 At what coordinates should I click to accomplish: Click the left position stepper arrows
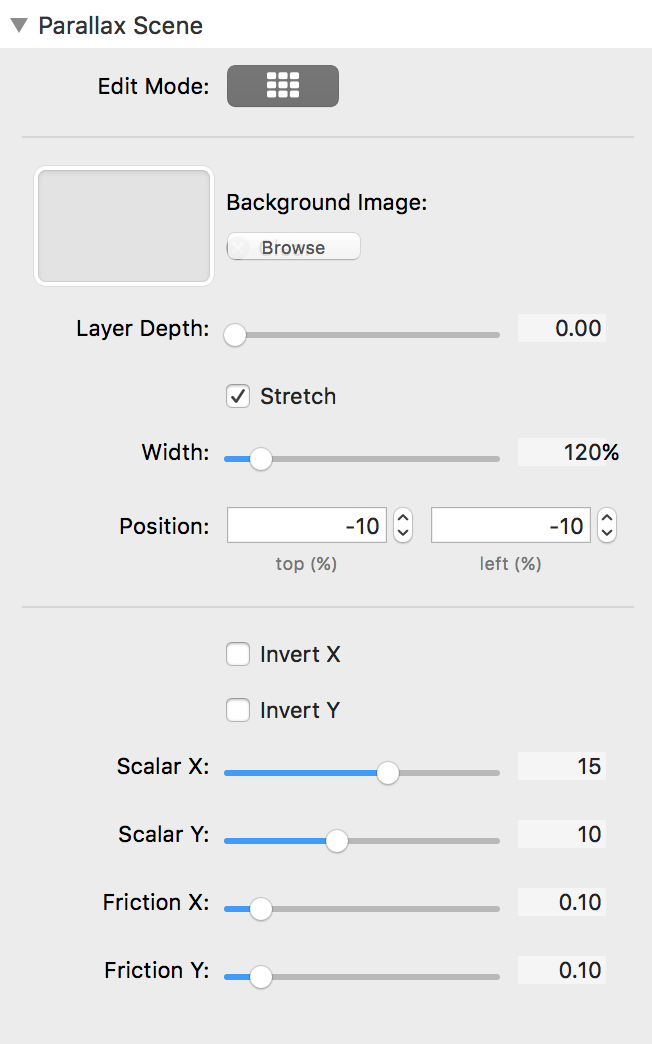click(x=607, y=525)
